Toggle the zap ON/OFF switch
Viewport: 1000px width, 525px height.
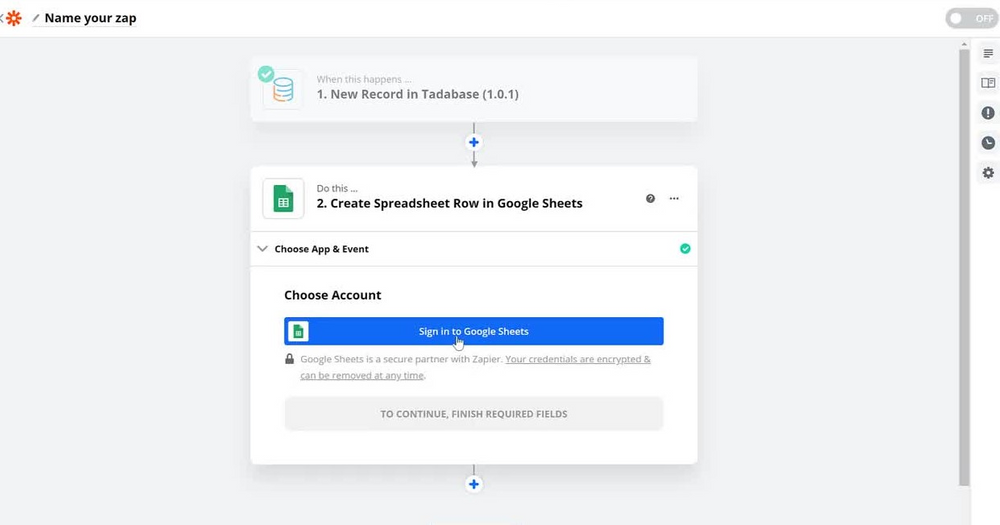pyautogui.click(x=971, y=18)
